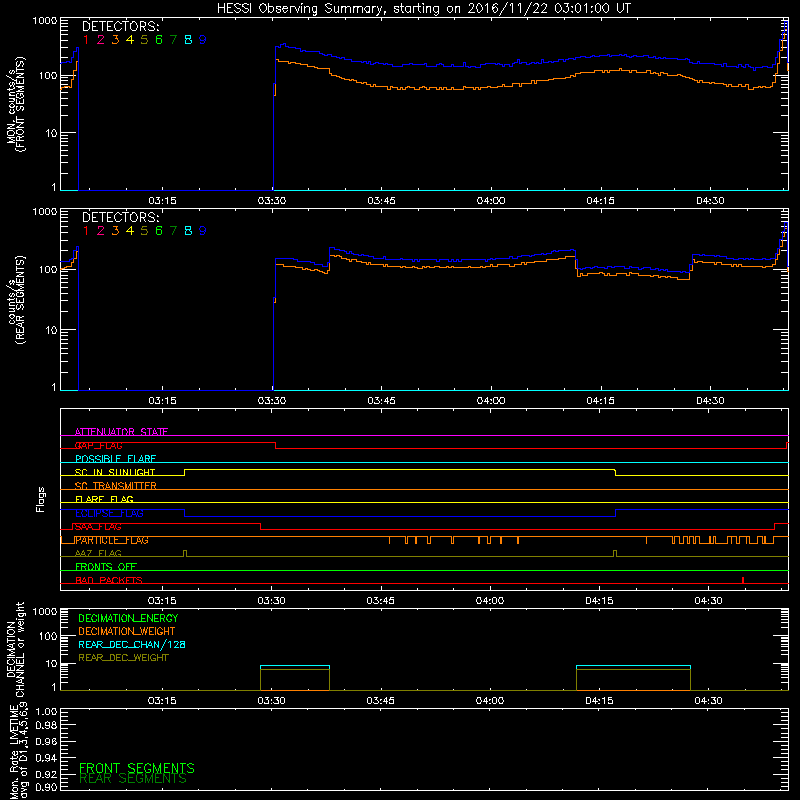Click the 0.98 tick on the livetime axis
This screenshot has height=800, width=800.
[46, 726]
